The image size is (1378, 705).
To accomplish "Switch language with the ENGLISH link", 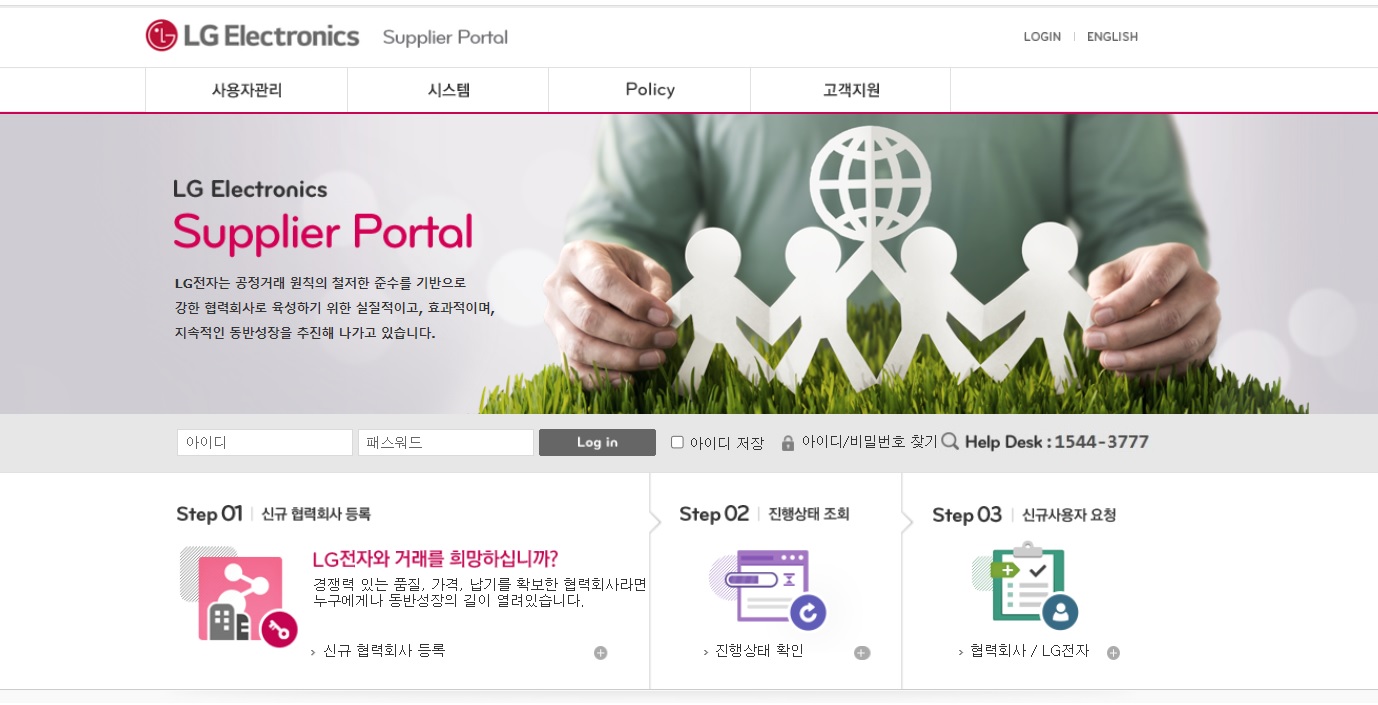I will (1112, 37).
